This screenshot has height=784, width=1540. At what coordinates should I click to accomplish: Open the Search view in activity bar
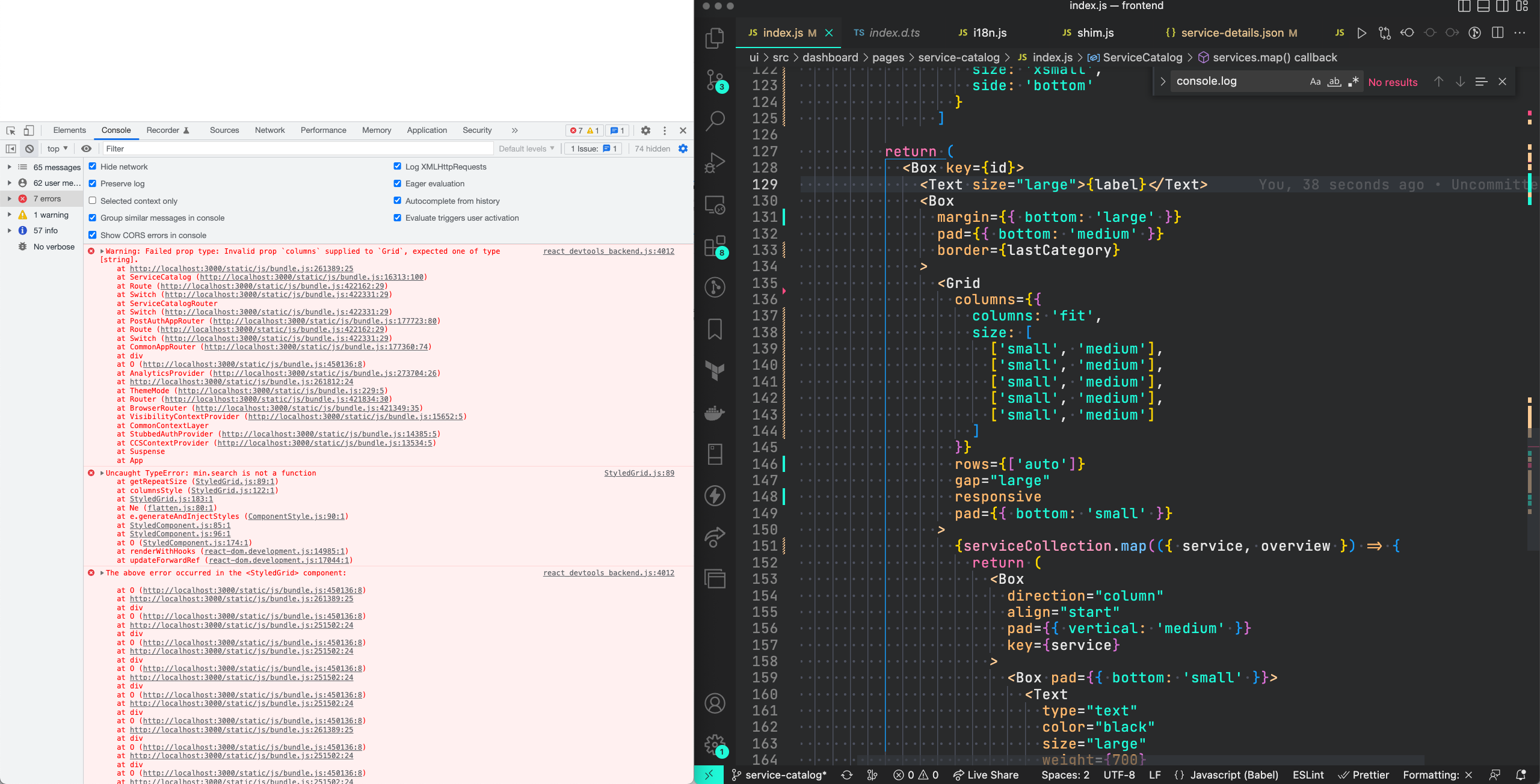click(715, 120)
